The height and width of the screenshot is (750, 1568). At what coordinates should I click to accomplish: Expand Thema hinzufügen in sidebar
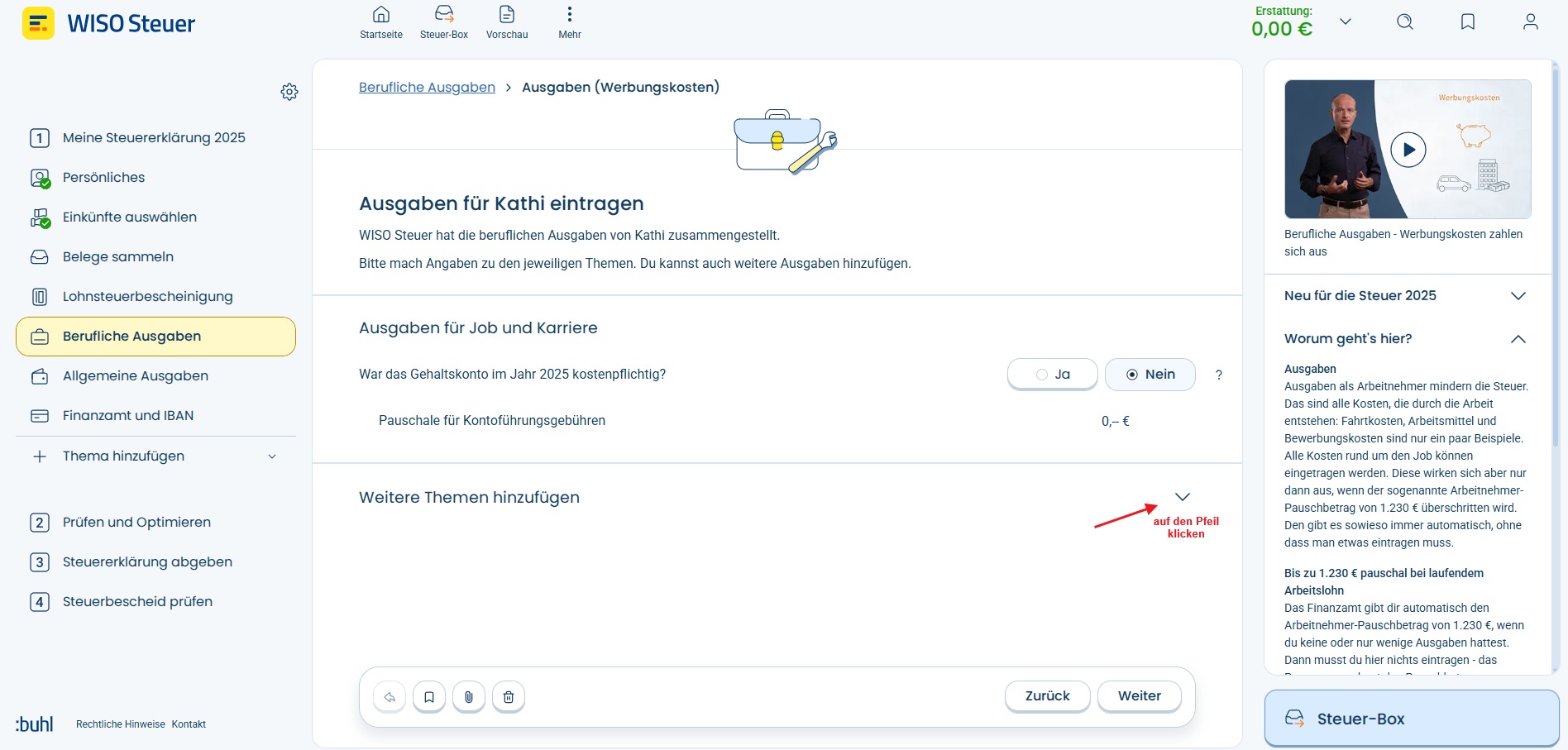(155, 456)
